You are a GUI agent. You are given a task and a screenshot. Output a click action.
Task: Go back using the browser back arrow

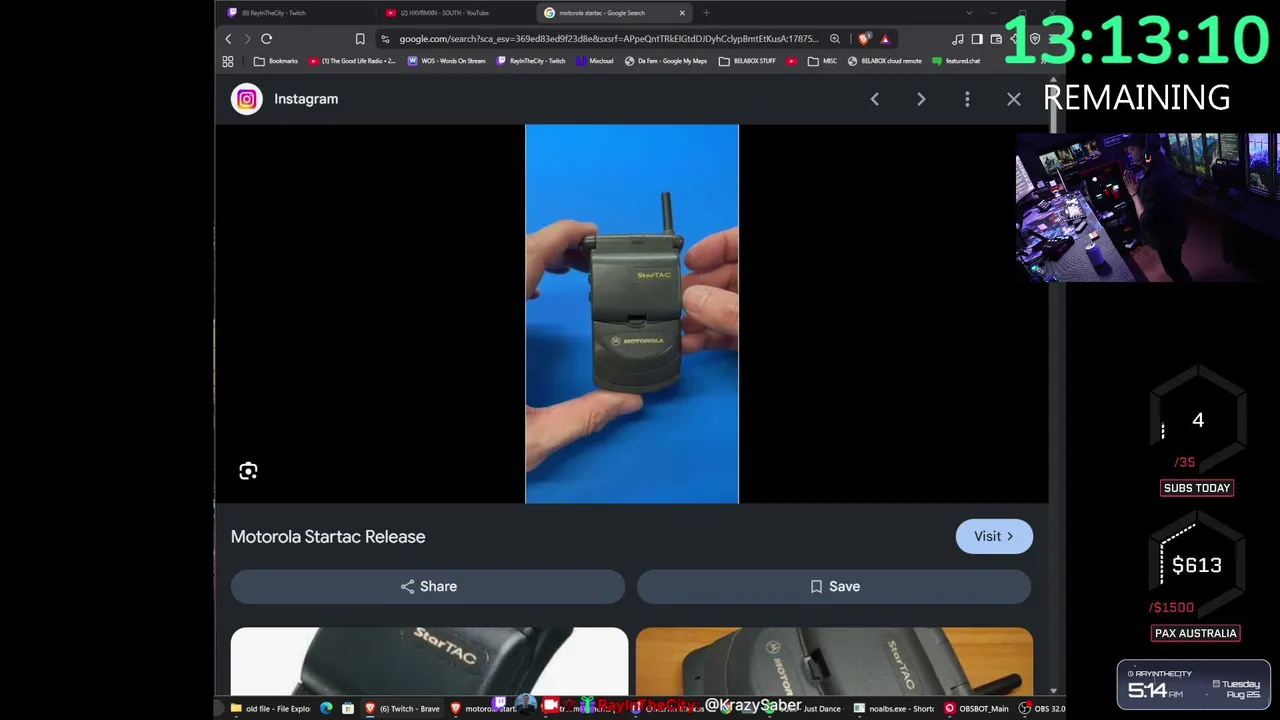228,39
